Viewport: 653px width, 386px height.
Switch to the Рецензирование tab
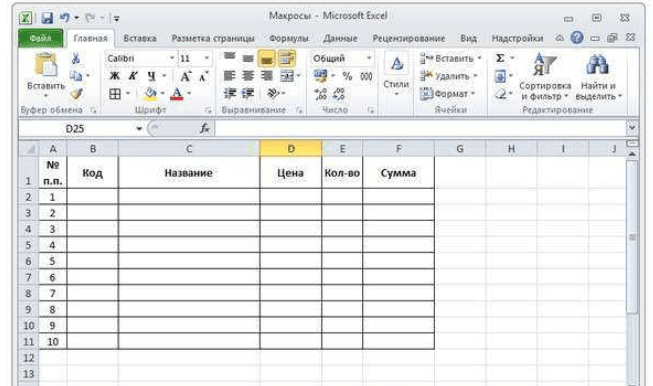pyautogui.click(x=409, y=38)
